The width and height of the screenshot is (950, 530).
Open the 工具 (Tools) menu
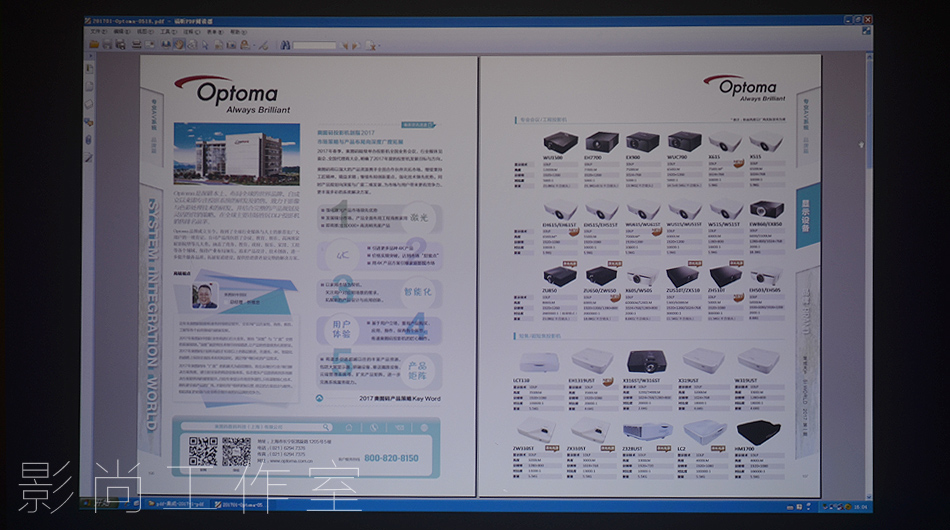click(168, 31)
